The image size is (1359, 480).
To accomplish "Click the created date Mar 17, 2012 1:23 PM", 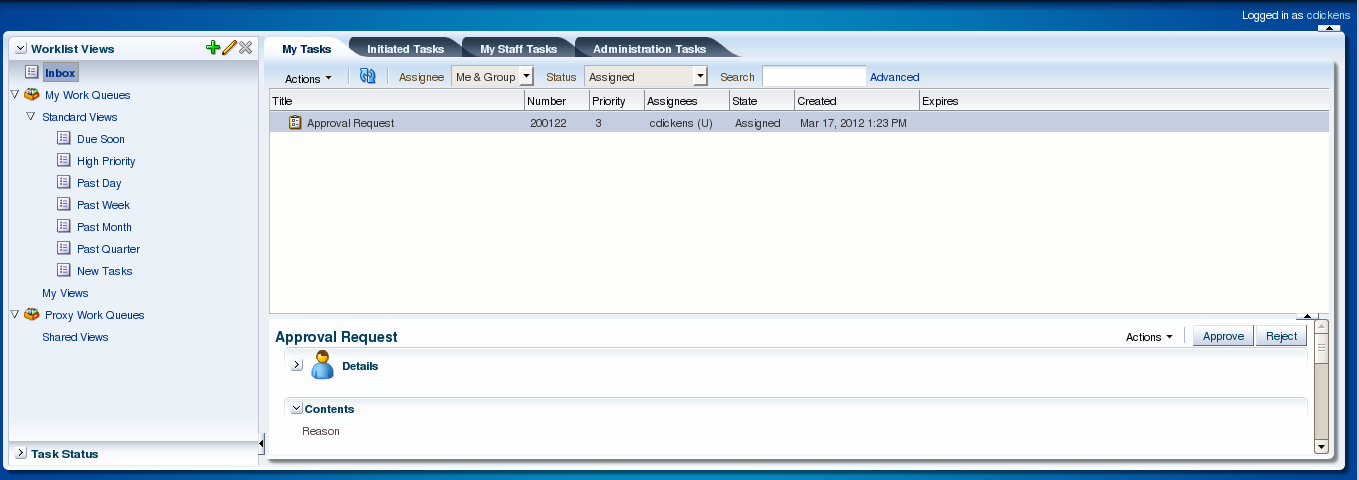I will point(853,123).
